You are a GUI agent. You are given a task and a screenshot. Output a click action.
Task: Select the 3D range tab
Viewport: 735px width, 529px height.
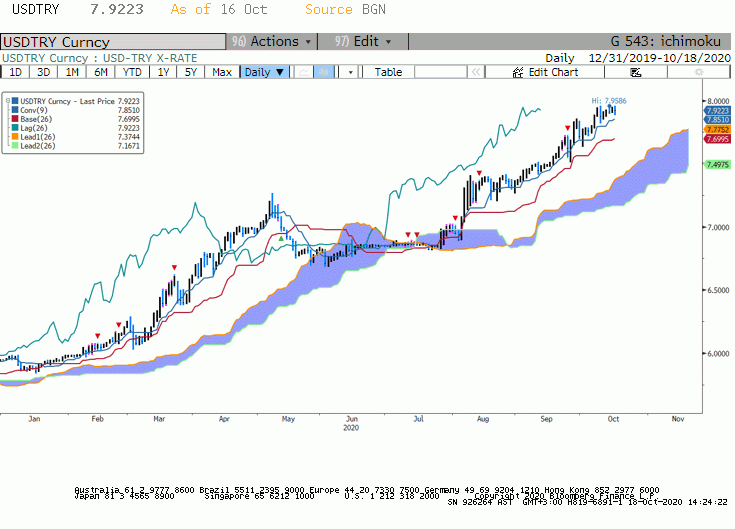coord(44,72)
